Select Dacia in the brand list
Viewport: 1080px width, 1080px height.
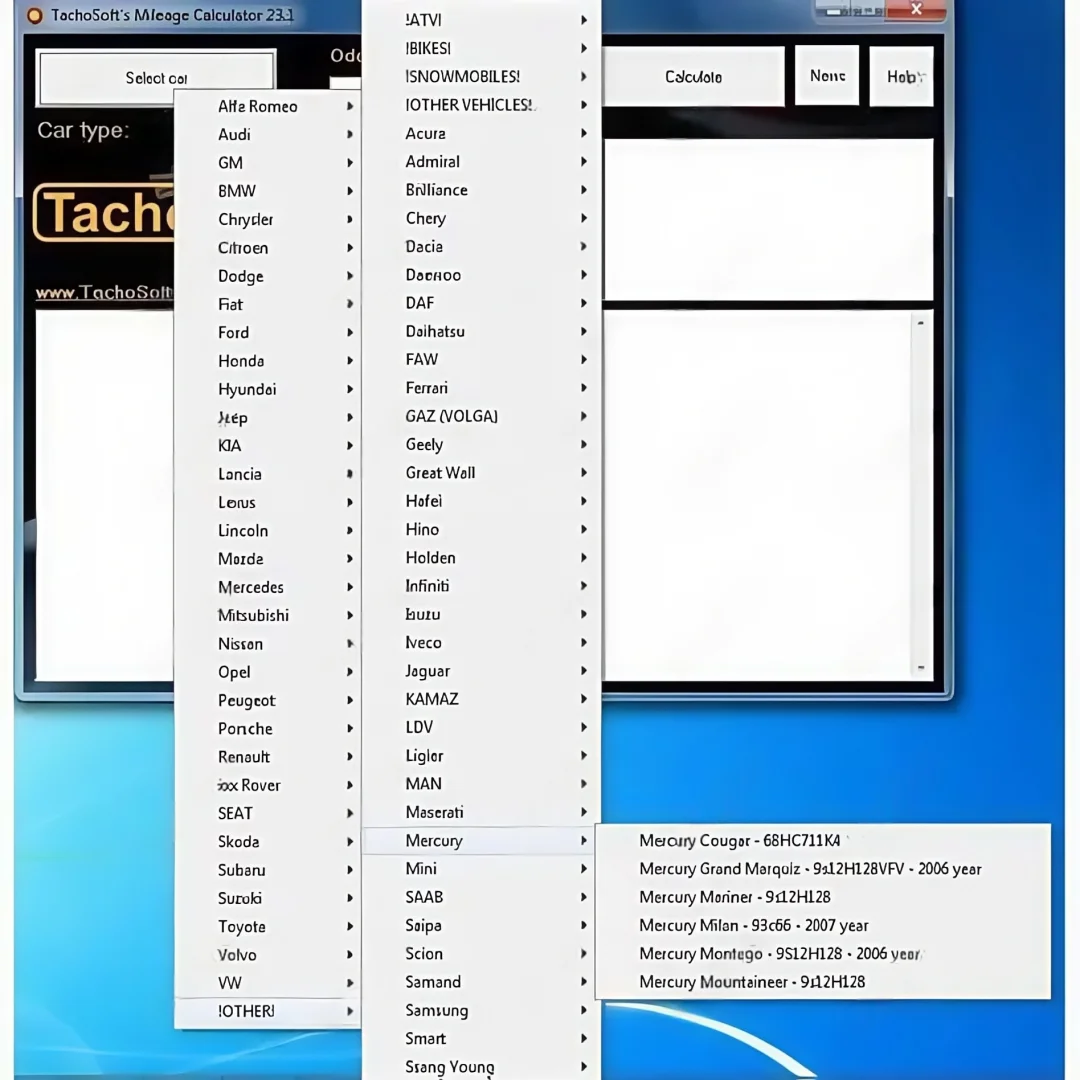pyautogui.click(x=481, y=246)
